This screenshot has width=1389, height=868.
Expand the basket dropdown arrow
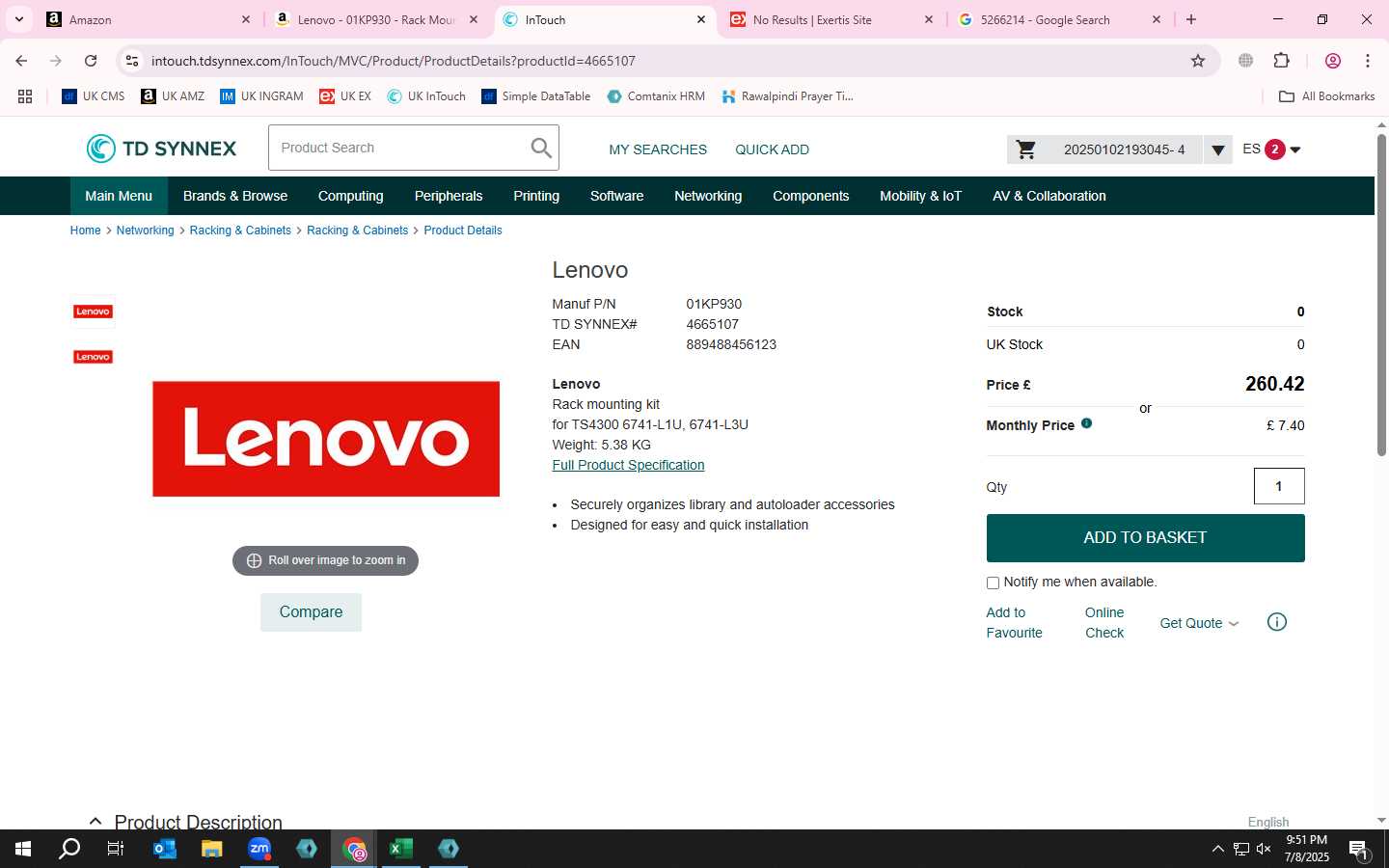coord(1218,149)
